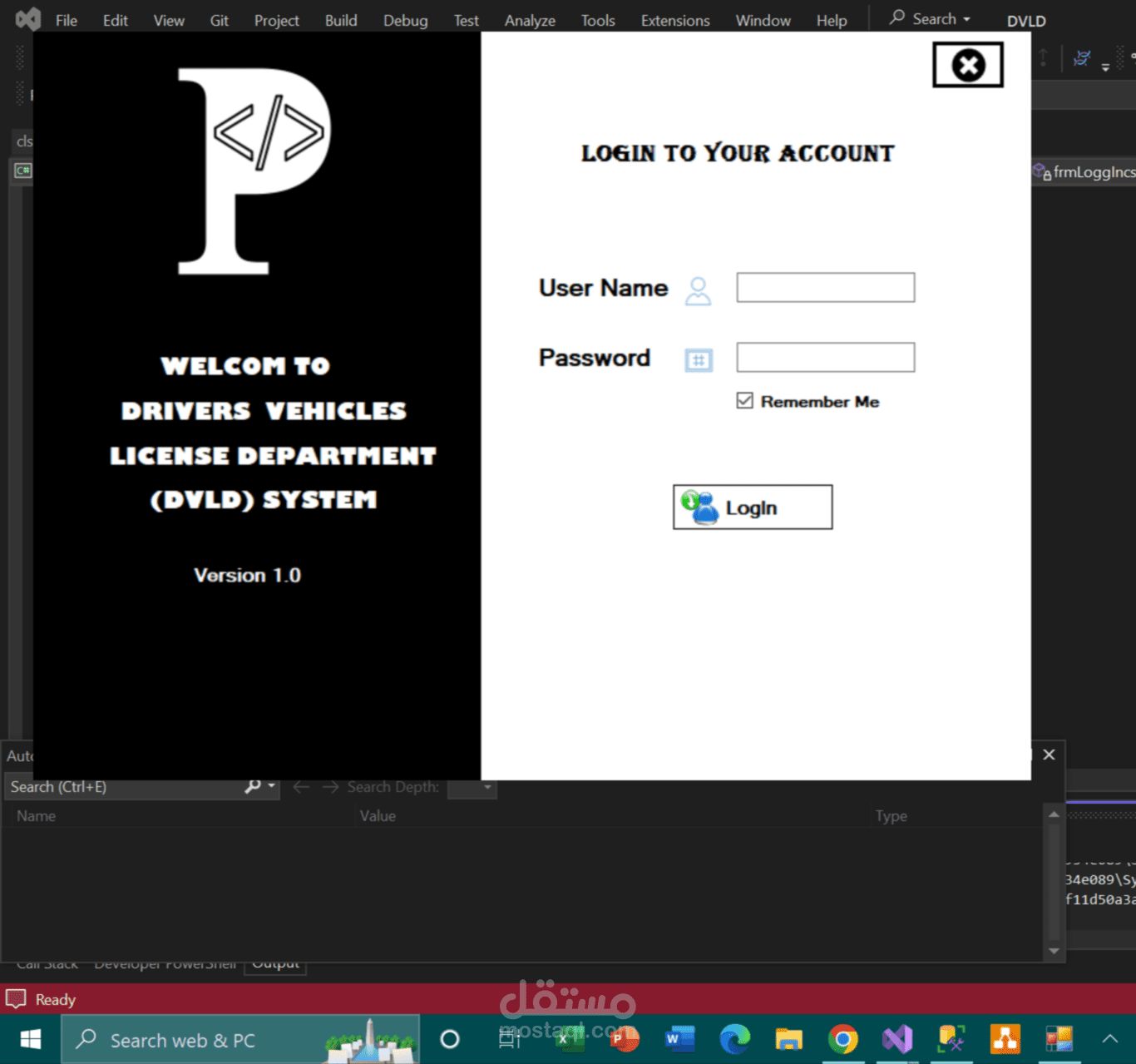This screenshot has height=1064, width=1136.
Task: Click the keypad icon beside Password
Action: pos(699,360)
